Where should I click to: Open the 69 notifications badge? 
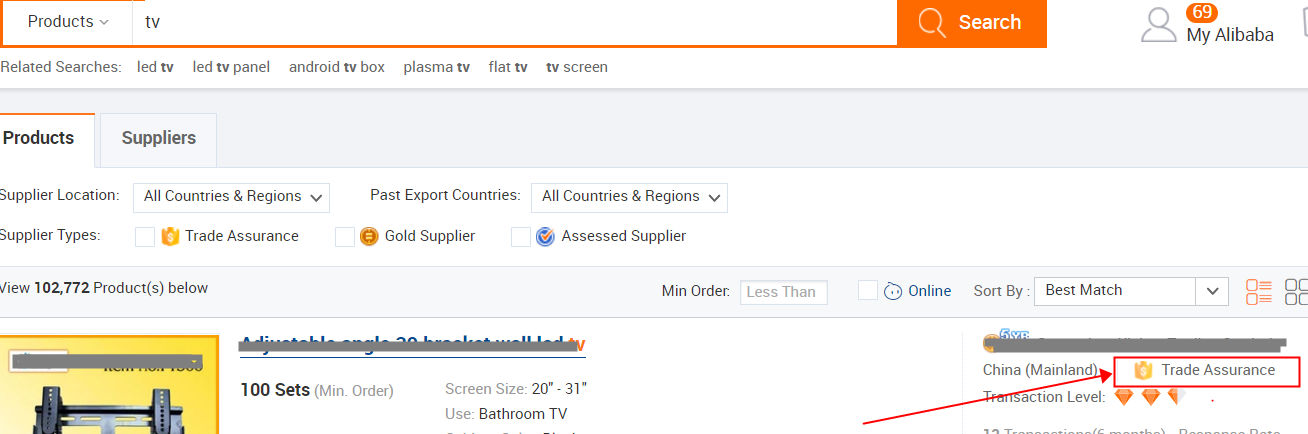click(1202, 12)
